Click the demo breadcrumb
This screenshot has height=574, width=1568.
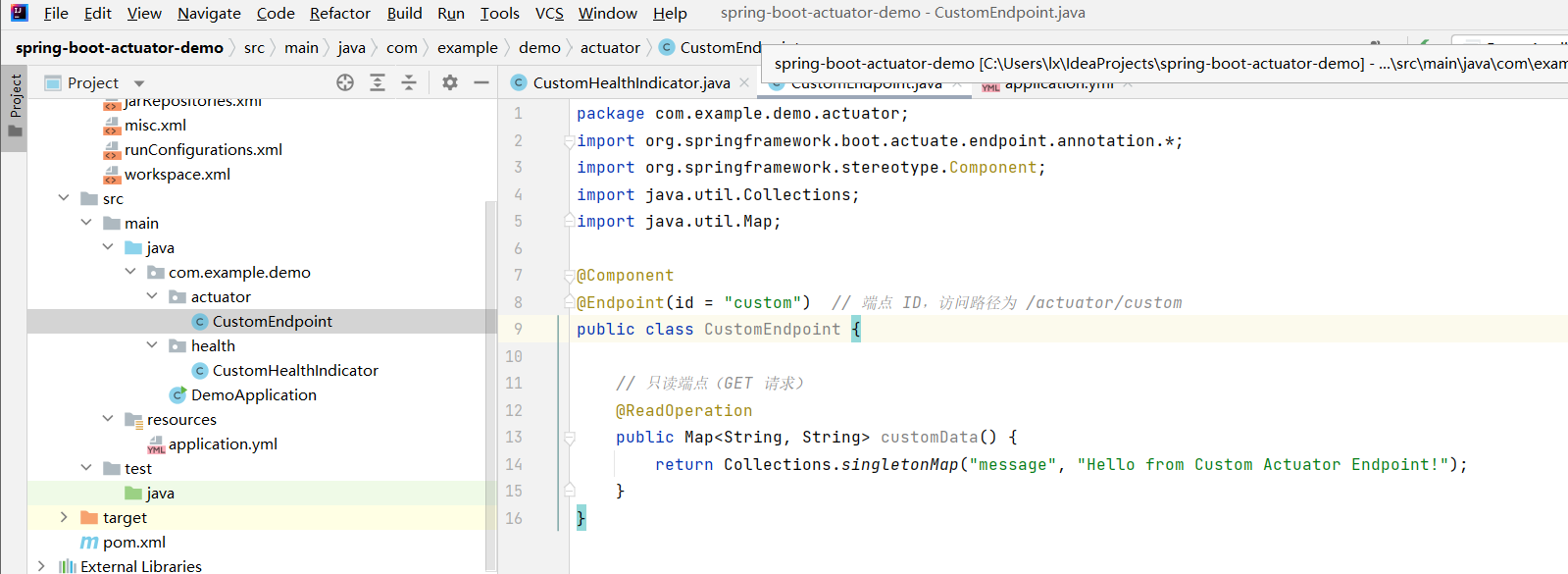[539, 47]
